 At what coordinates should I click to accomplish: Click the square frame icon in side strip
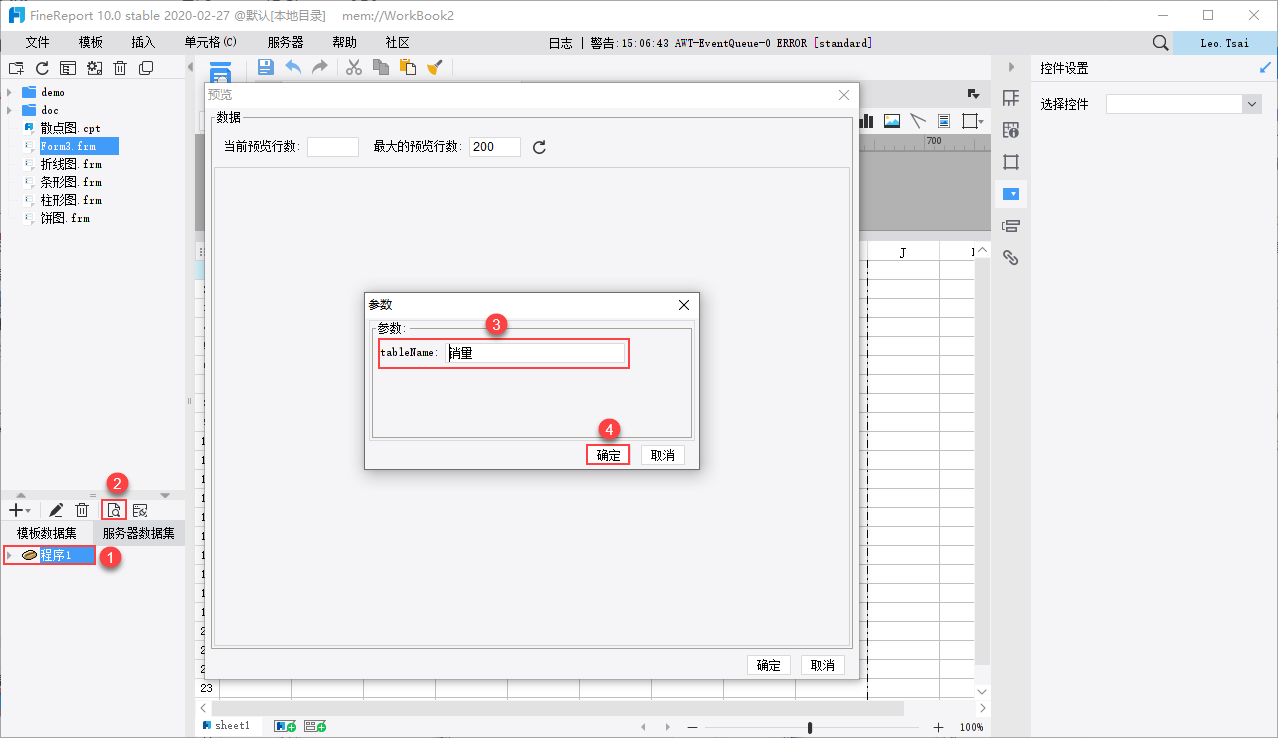point(1011,162)
